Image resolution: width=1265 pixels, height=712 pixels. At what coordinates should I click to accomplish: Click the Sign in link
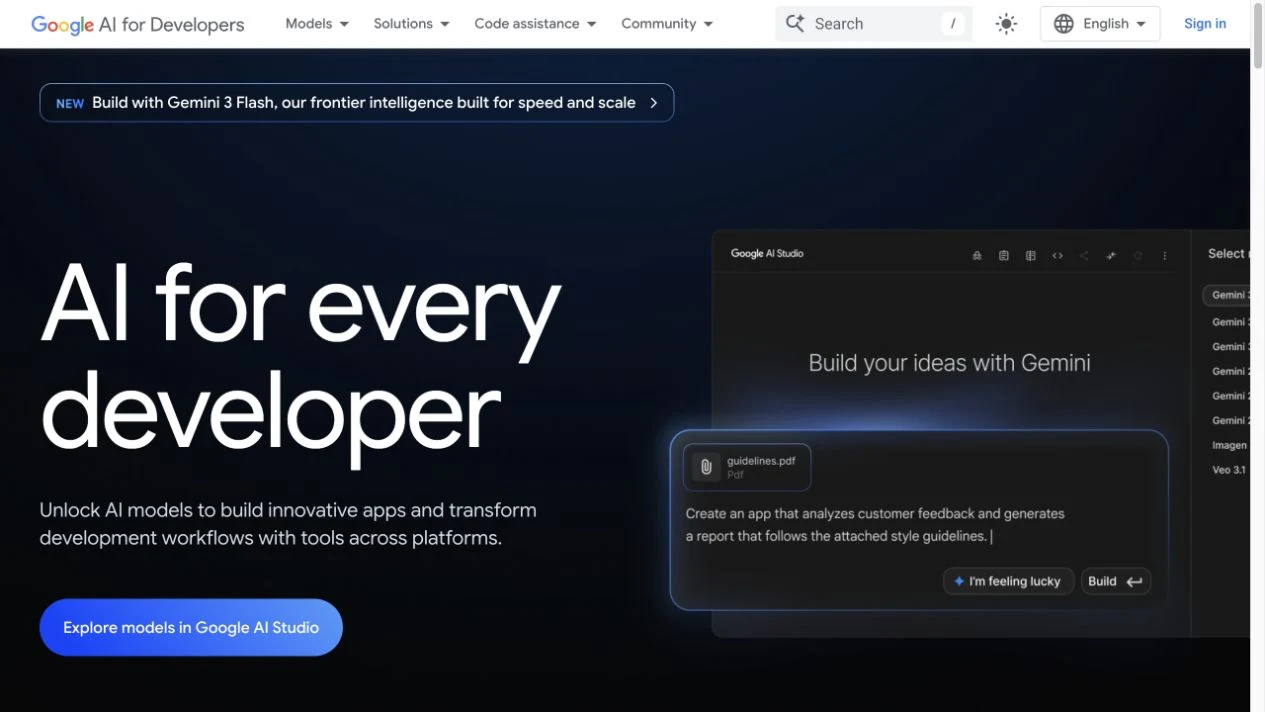1205,23
